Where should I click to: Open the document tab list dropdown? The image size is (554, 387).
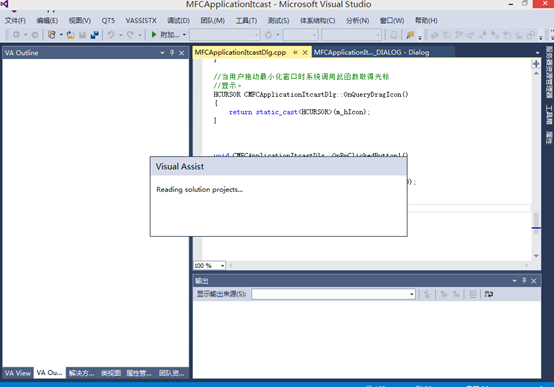click(x=537, y=53)
